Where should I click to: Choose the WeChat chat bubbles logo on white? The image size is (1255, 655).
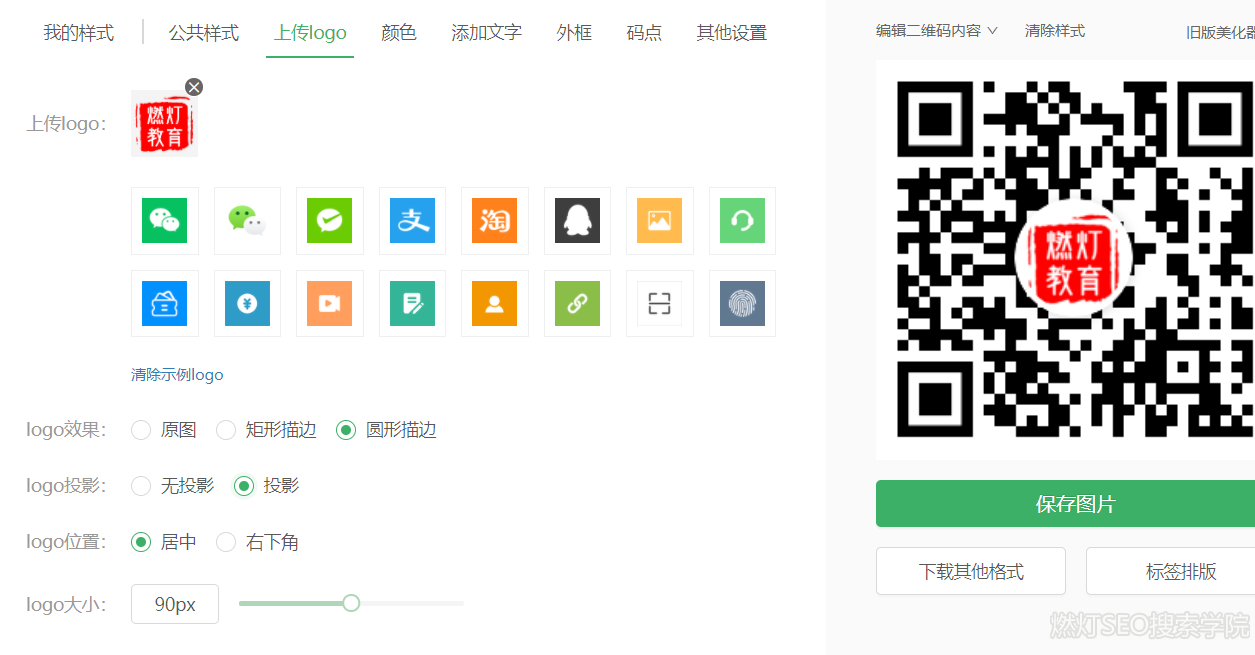tap(247, 221)
